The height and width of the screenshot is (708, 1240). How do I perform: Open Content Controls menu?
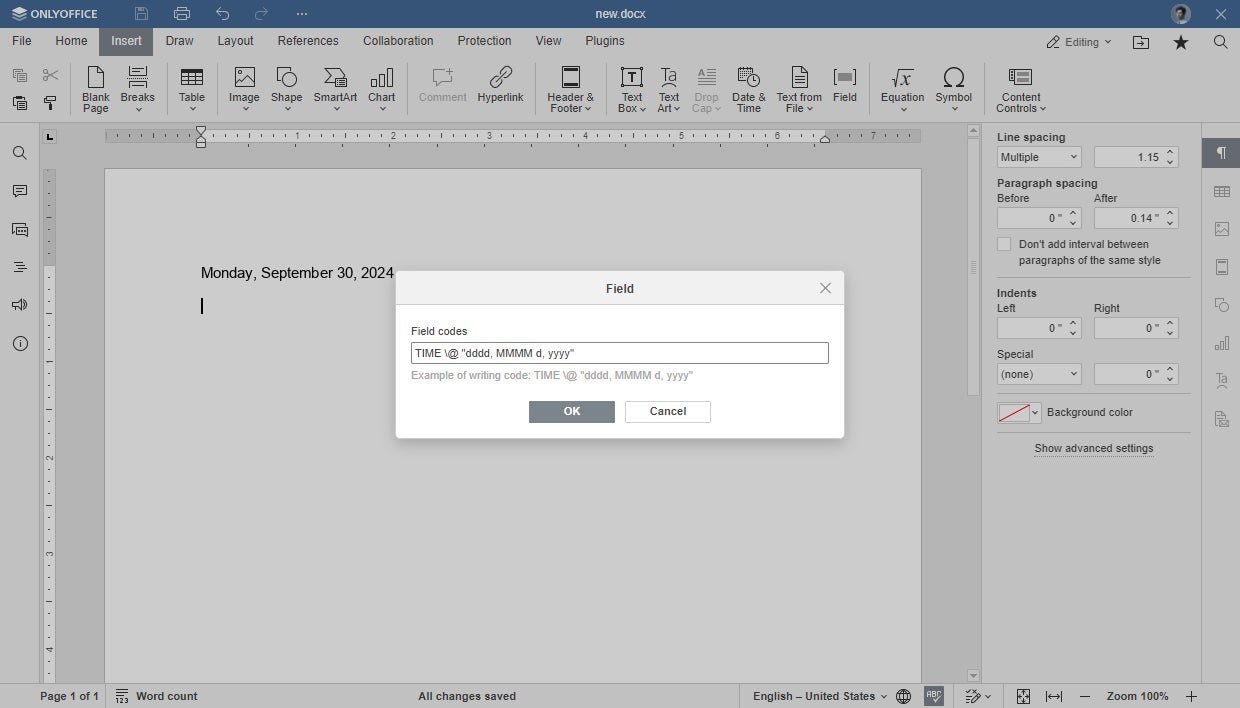tap(1021, 90)
